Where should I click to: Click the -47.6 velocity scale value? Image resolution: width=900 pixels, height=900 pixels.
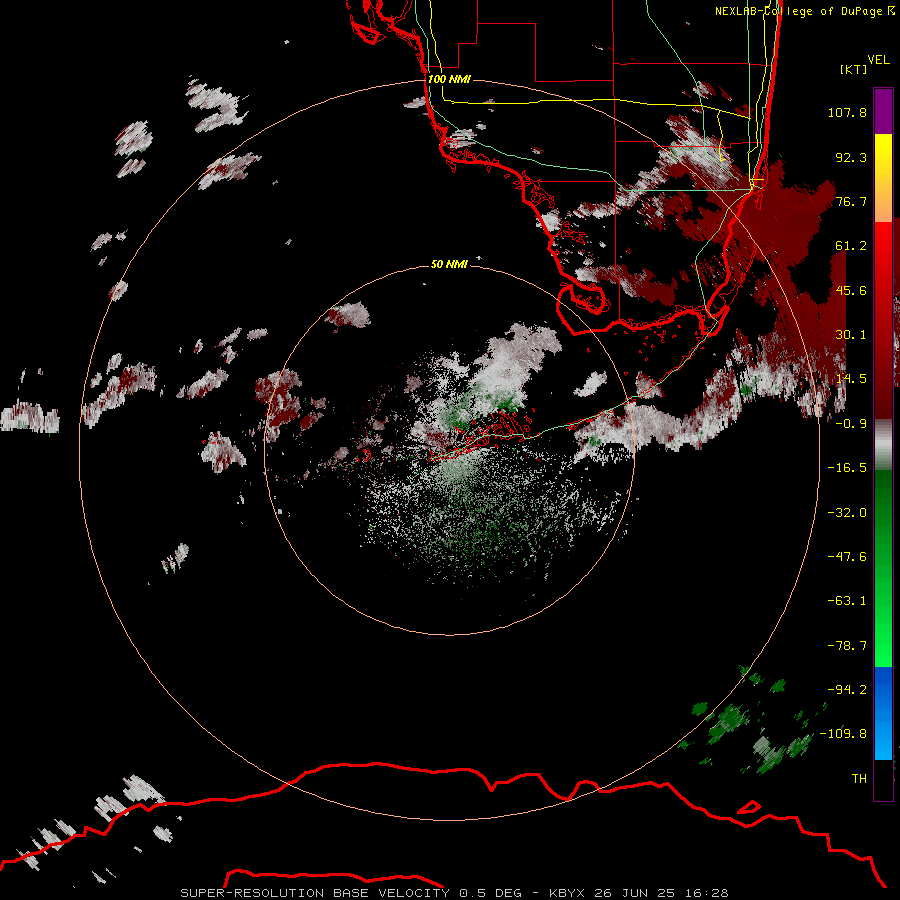click(x=847, y=557)
